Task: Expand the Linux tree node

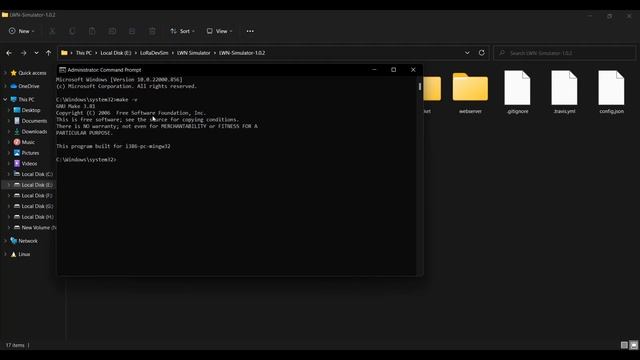Action: [5, 254]
